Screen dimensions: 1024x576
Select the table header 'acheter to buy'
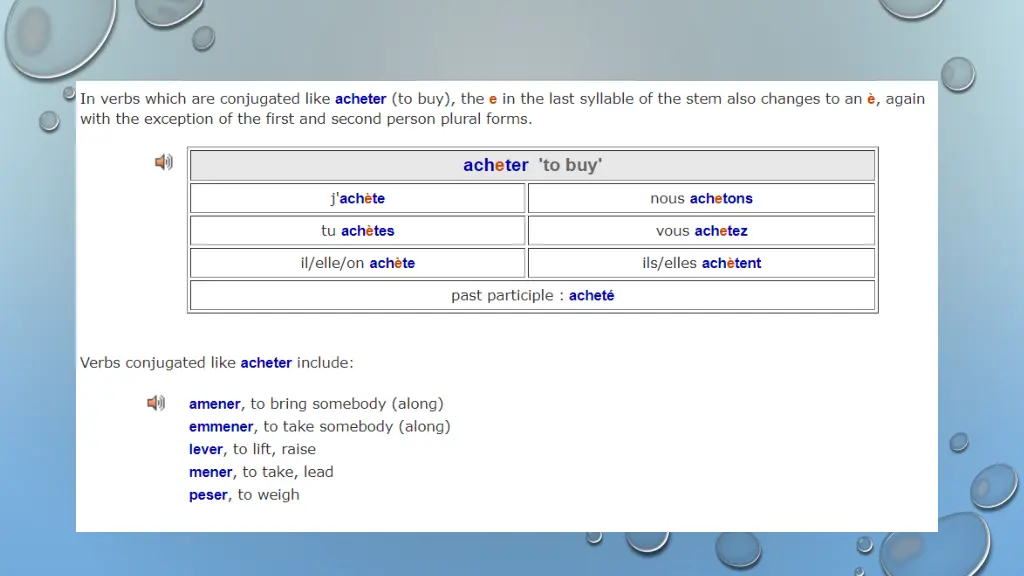[532, 165]
